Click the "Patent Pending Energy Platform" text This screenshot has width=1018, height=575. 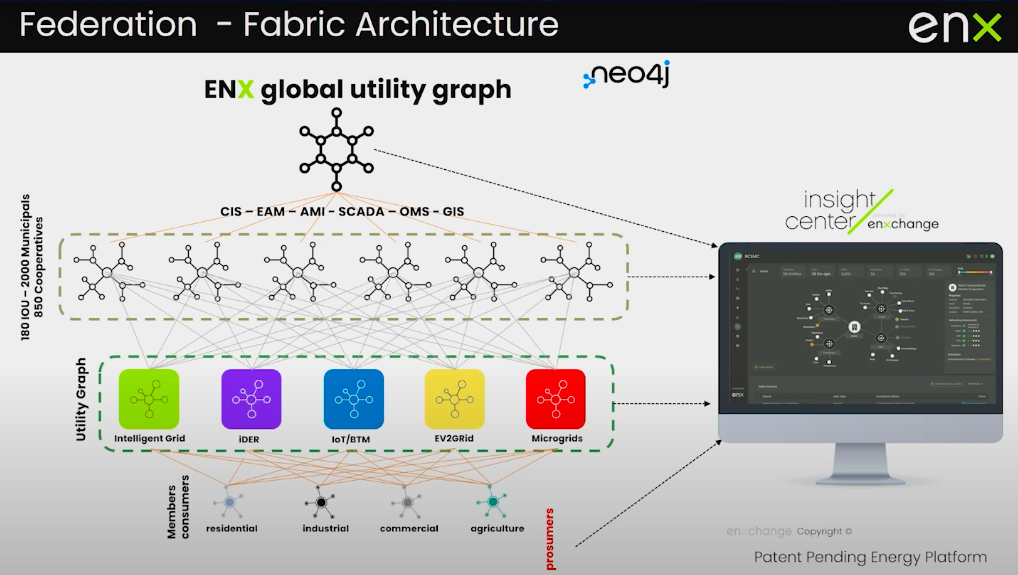[870, 557]
